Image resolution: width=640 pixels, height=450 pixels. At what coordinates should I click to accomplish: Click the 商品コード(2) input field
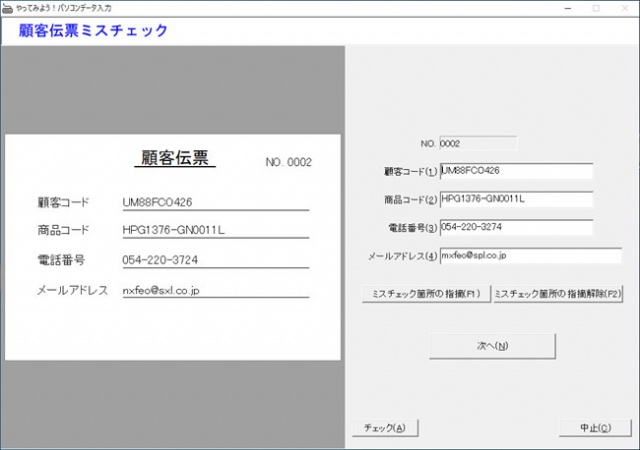516,199
